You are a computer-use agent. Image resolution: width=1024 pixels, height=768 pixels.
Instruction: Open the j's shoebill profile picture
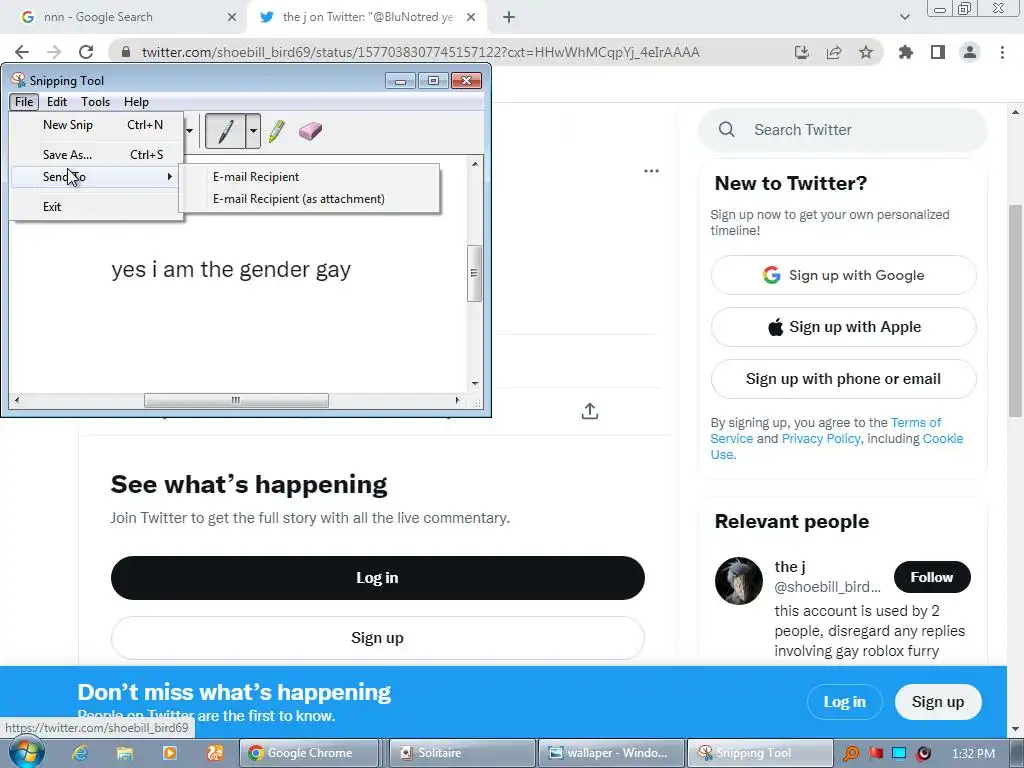click(x=739, y=581)
